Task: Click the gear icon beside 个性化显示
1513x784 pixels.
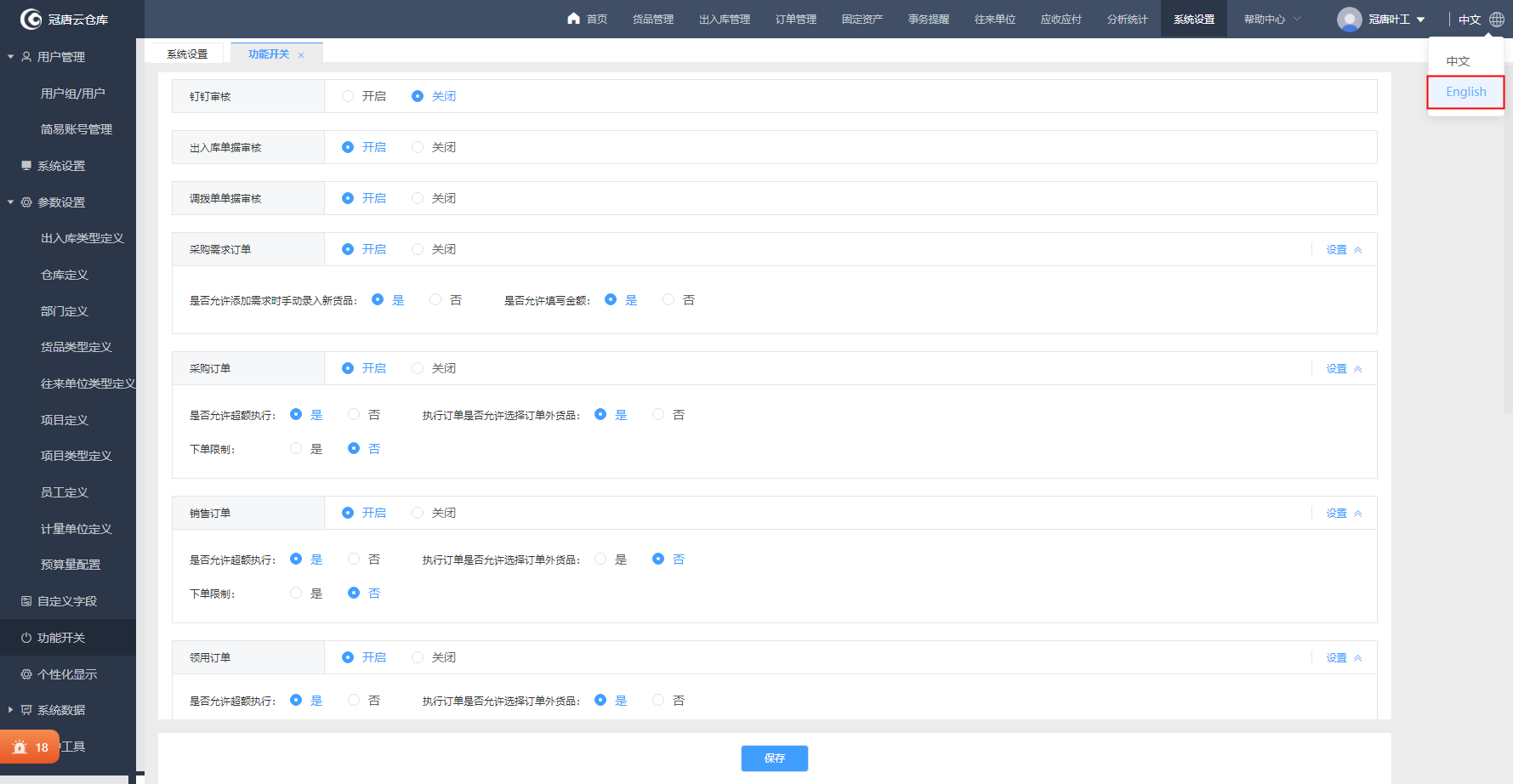Action: [x=26, y=673]
